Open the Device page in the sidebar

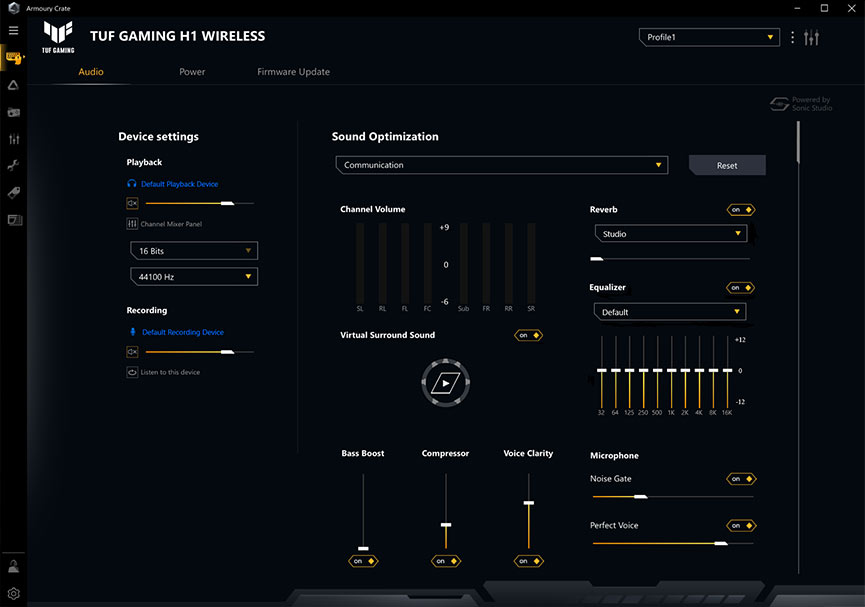coord(13,57)
